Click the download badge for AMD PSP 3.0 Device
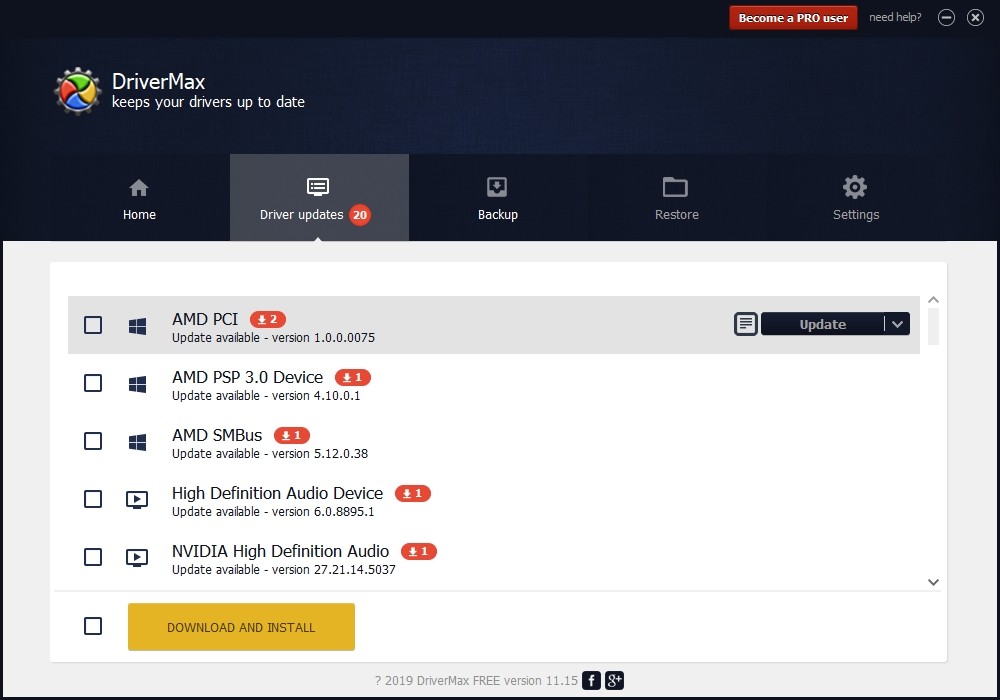The image size is (1000, 700). pyautogui.click(x=353, y=377)
